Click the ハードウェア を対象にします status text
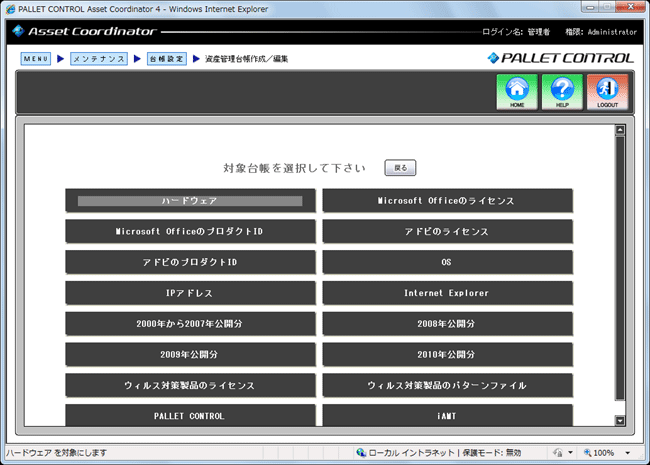This screenshot has width=650, height=465. click(x=56, y=453)
